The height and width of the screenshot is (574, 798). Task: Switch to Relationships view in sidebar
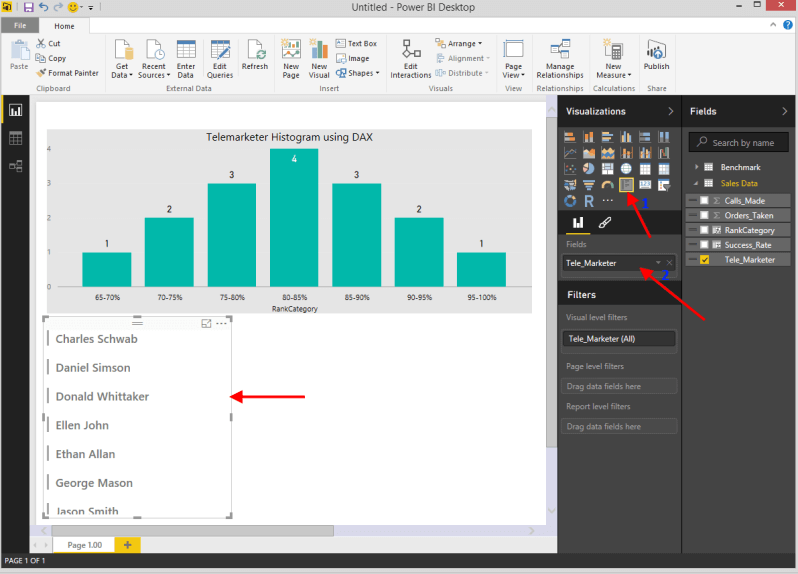point(15,166)
